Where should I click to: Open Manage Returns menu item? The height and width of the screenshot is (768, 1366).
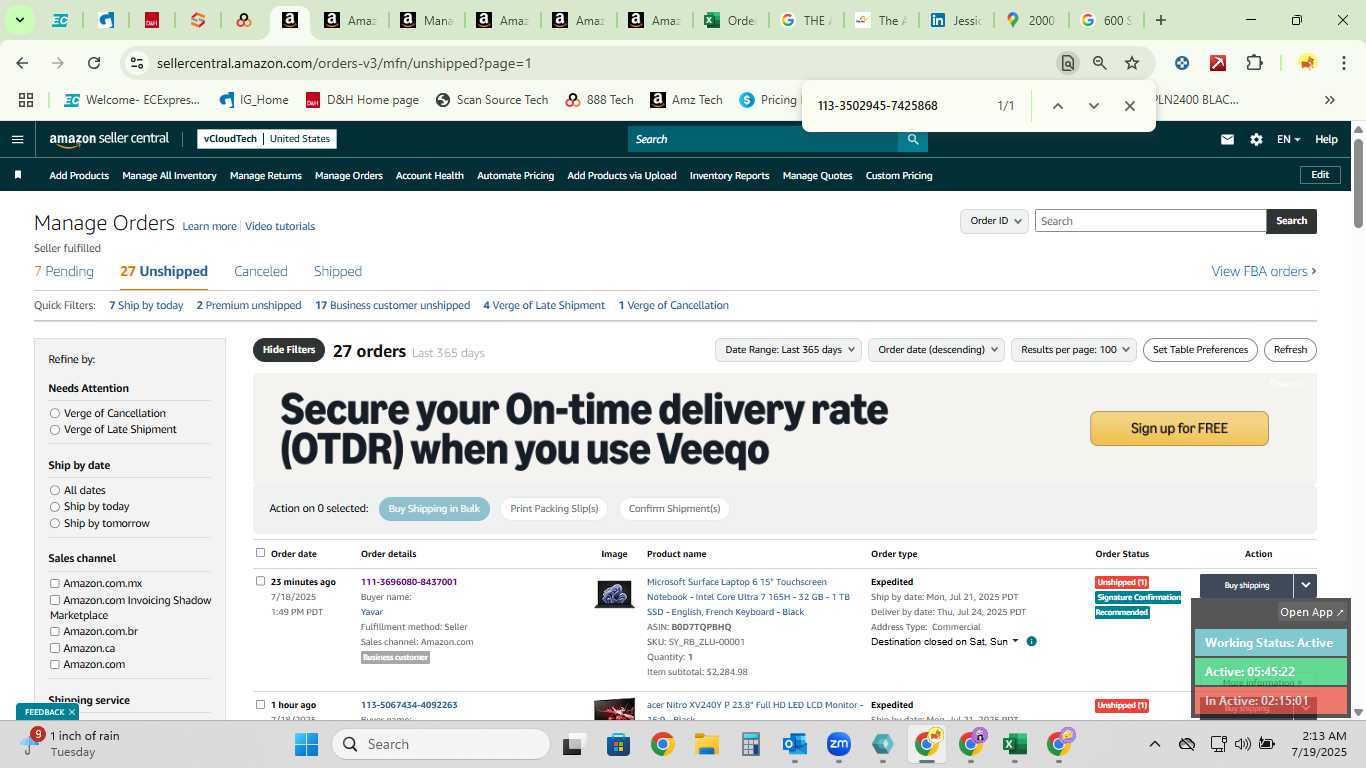266,176
